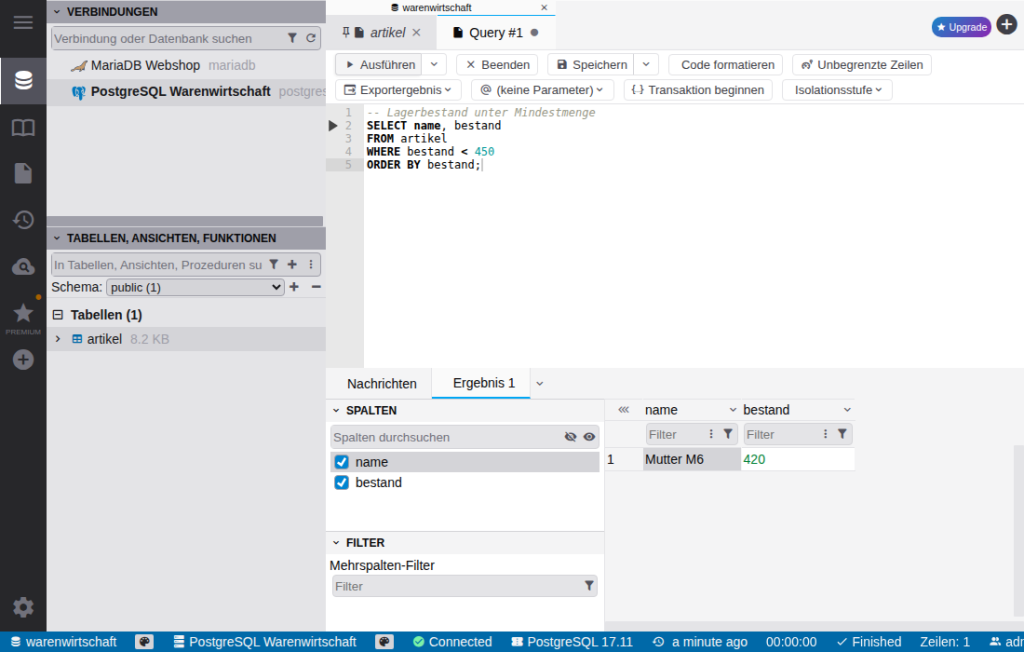Open bestand column filter options dots
Viewport: 1024px width, 652px height.
pos(825,434)
